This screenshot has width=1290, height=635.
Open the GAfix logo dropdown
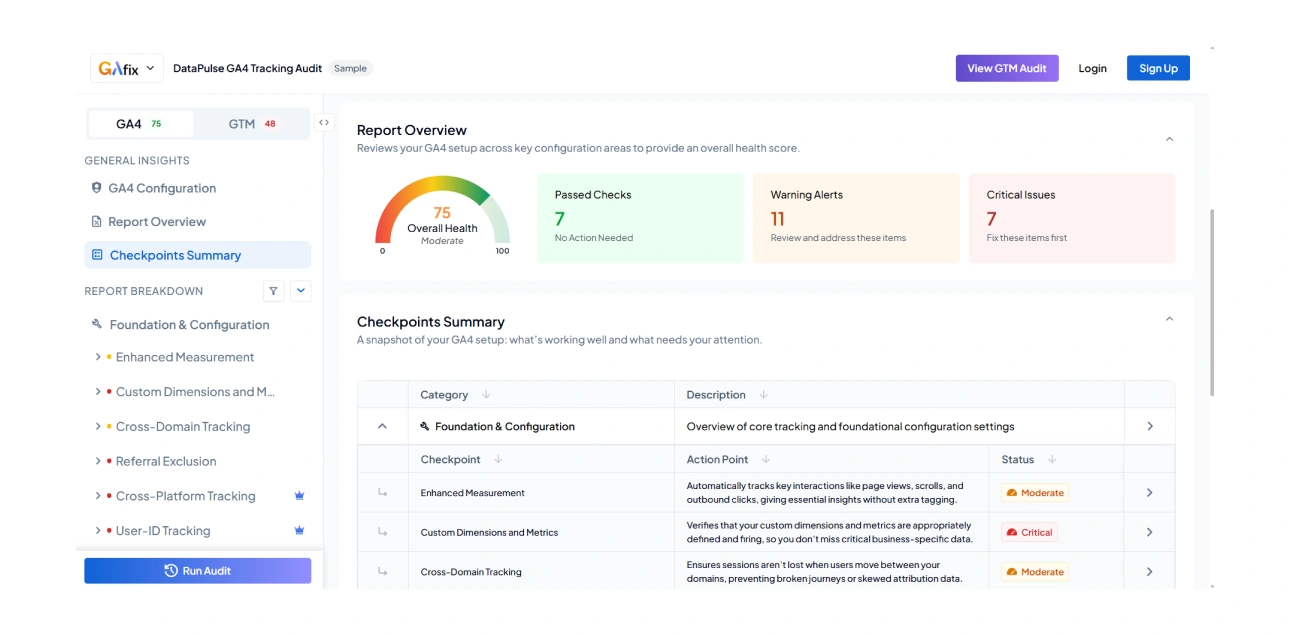(126, 68)
